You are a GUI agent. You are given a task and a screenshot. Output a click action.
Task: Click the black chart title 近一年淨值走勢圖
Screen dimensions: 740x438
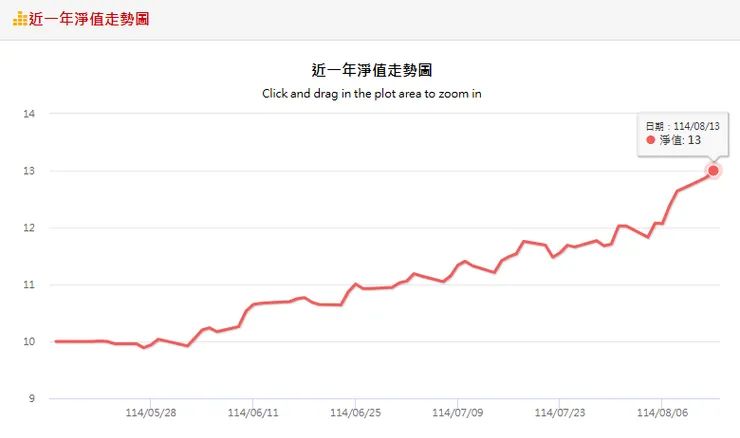(x=372, y=70)
